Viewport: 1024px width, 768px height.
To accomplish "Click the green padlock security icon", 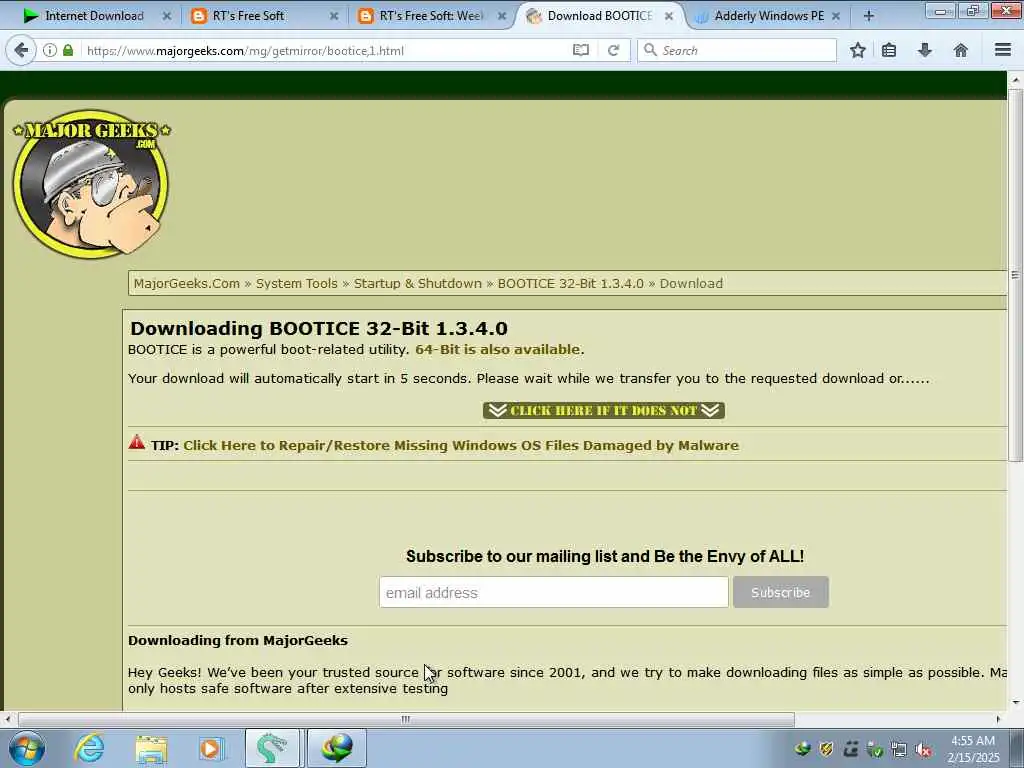I will pyautogui.click(x=68, y=50).
